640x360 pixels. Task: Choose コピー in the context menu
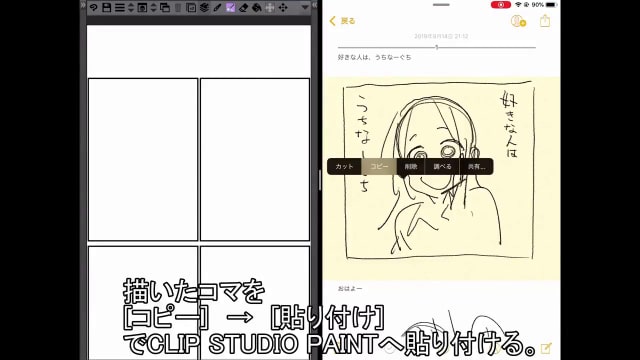coord(379,167)
